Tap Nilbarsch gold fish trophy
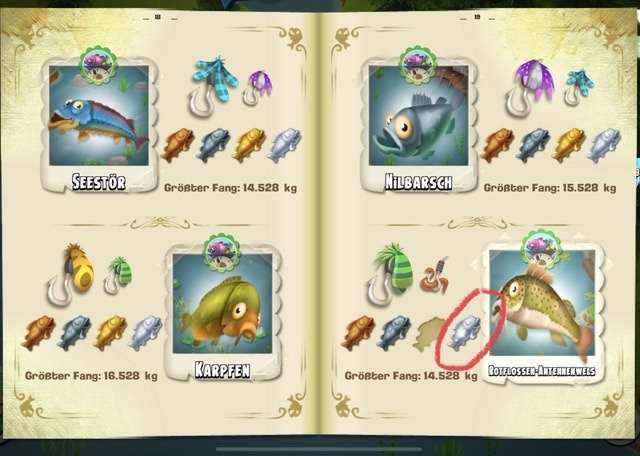The height and width of the screenshot is (456, 640). click(569, 145)
